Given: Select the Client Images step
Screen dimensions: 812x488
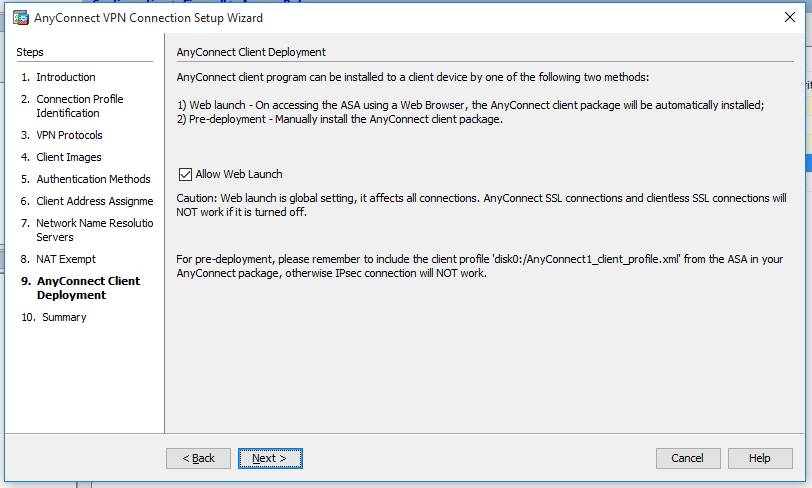Looking at the screenshot, I should coord(69,157).
